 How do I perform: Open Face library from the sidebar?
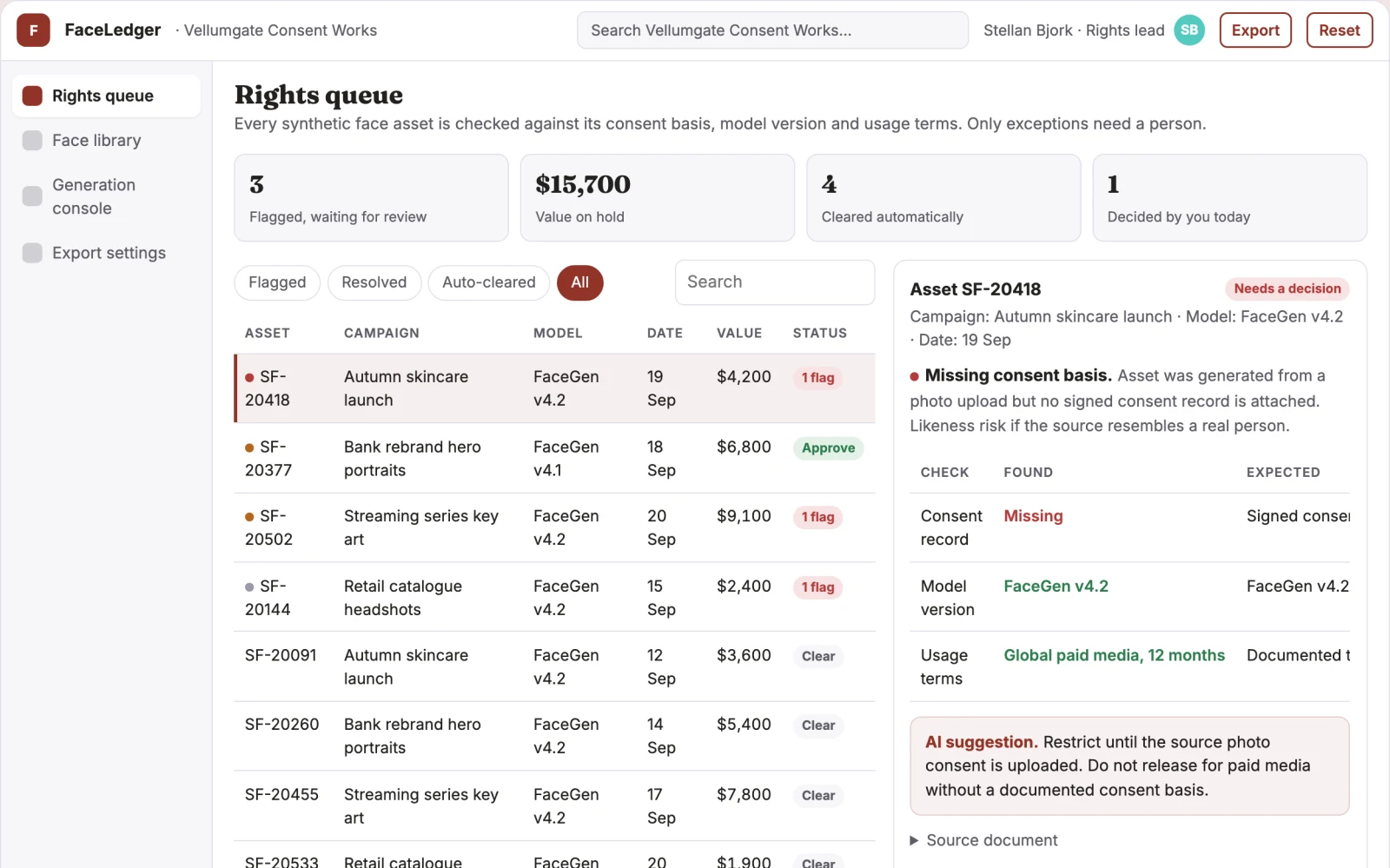pos(106,141)
